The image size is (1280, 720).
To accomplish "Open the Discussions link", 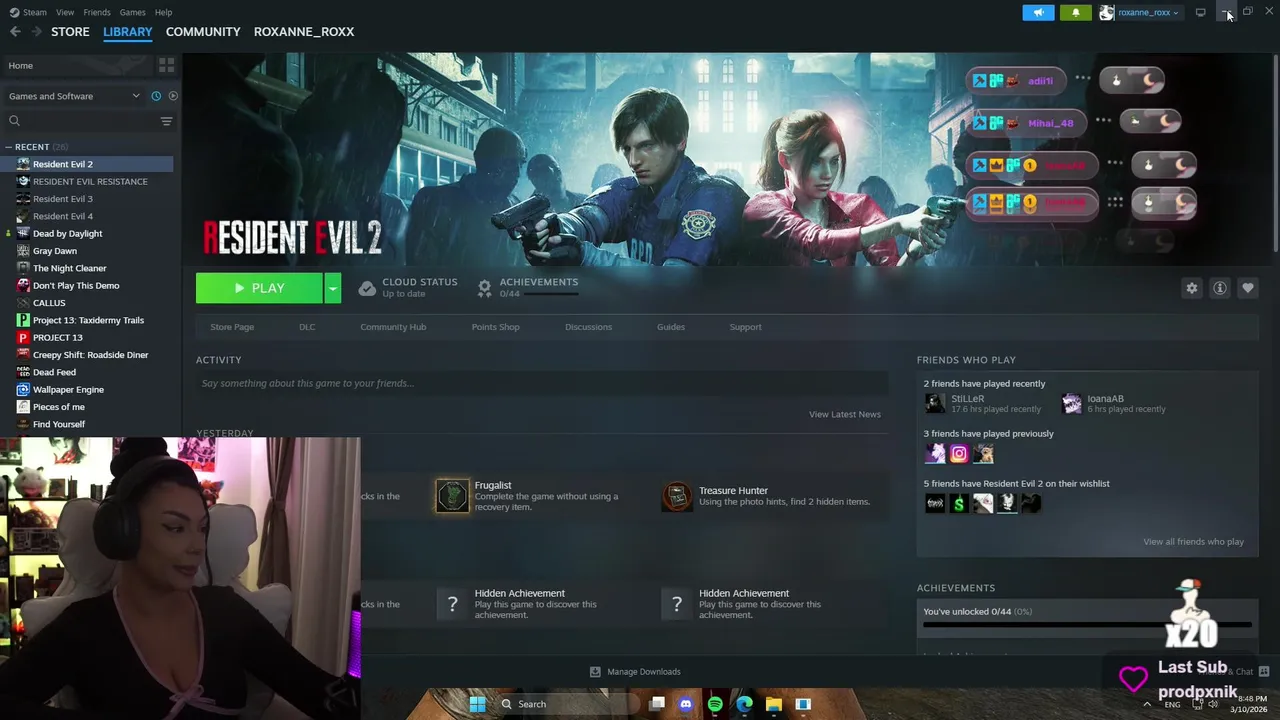I will coord(588,327).
